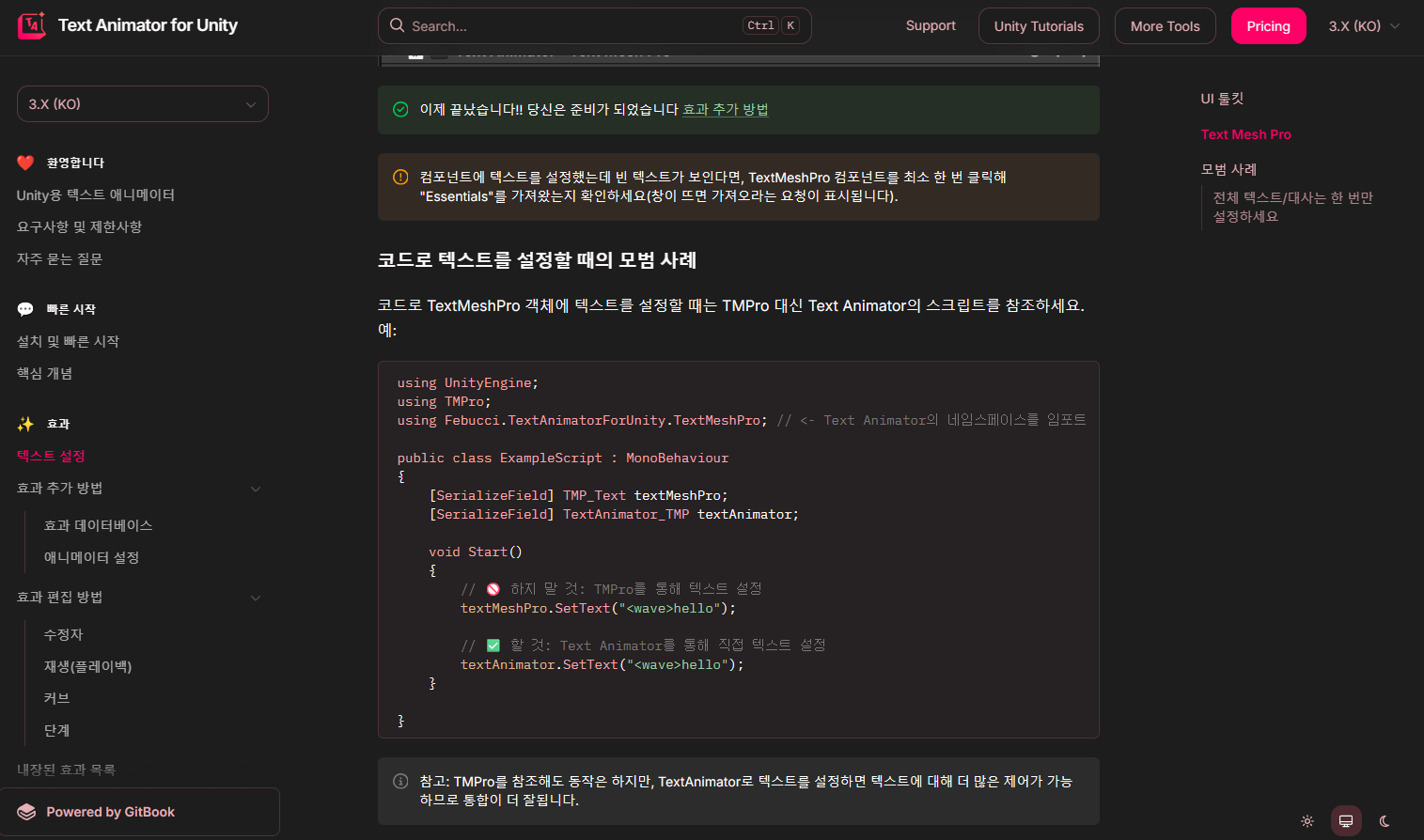Viewport: 1424px width, 840px height.
Task: Open 효과 추가 방법 sidebar page
Action: (60, 488)
